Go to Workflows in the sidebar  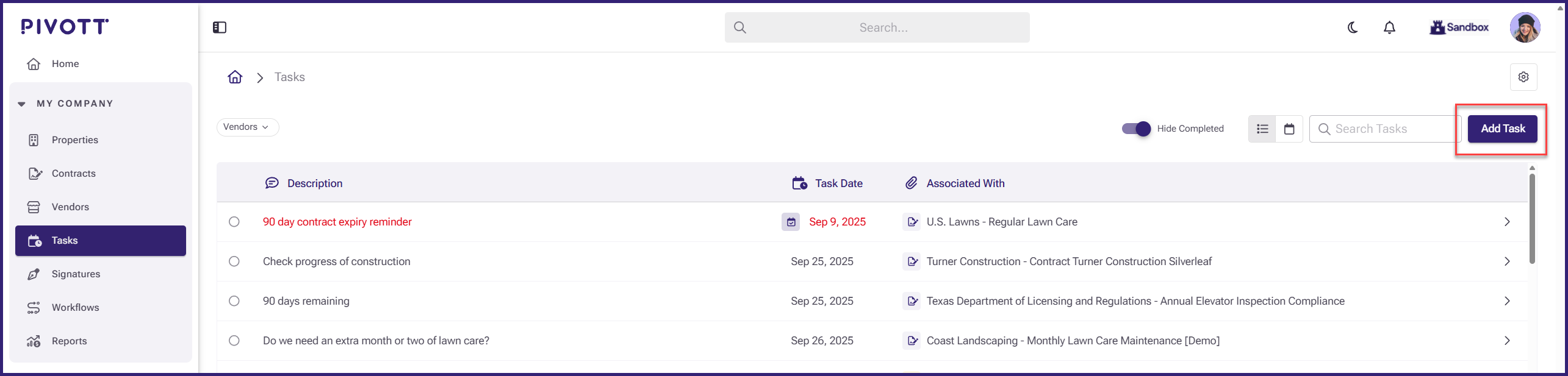[x=75, y=308]
